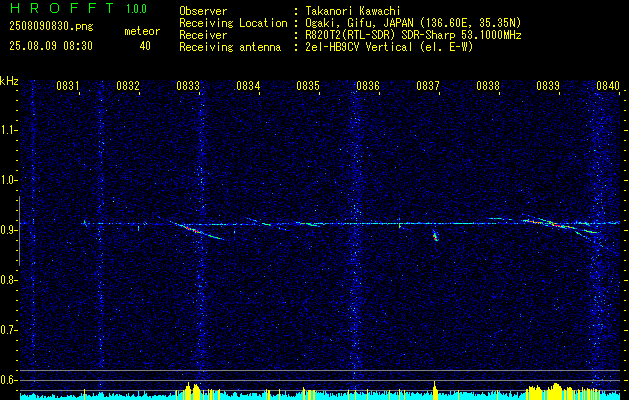Click the yellow power peaks under 0833
629x400 pixels.
coord(192,390)
